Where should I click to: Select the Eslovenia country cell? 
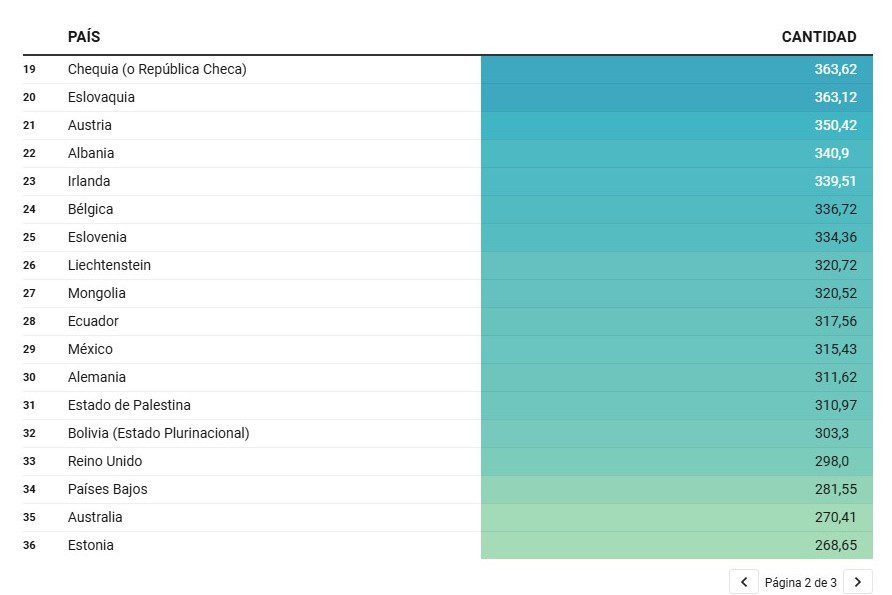pos(97,237)
